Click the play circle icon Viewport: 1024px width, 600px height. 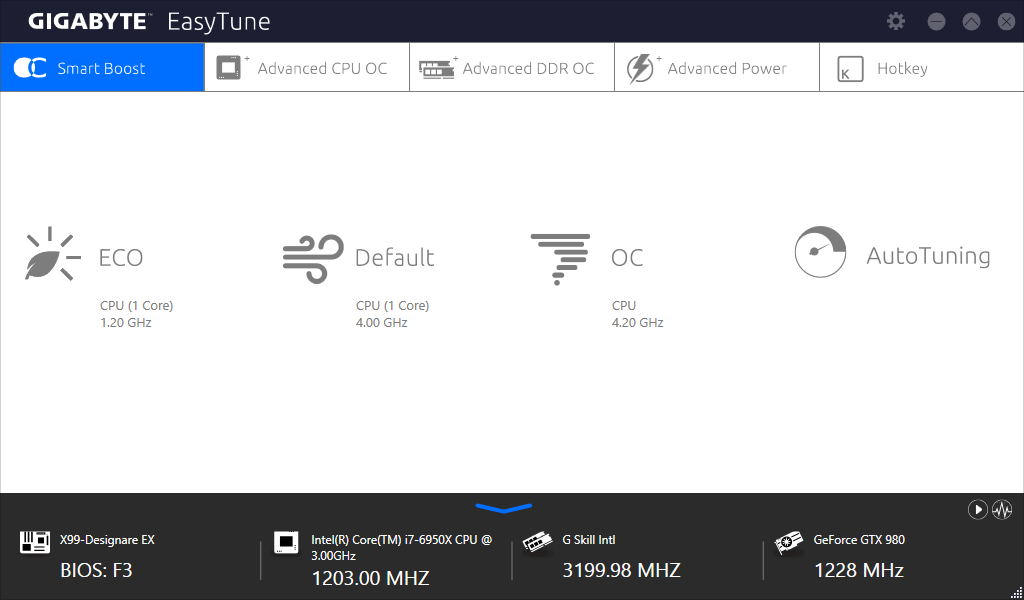(x=978, y=509)
